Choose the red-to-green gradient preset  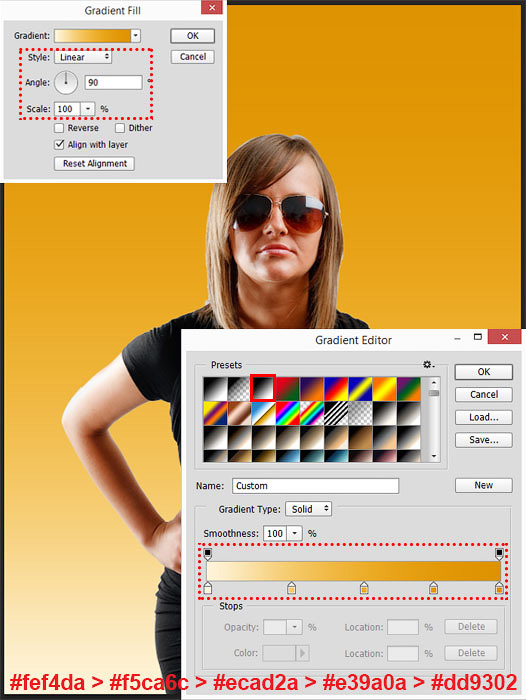288,389
